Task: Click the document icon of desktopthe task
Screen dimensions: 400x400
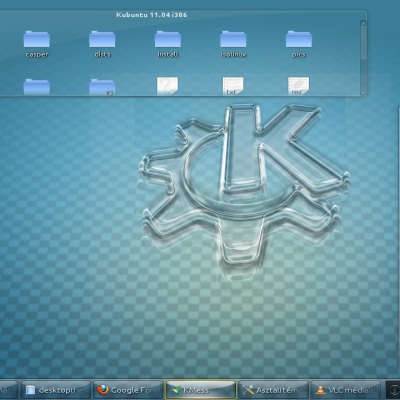Action: point(30,390)
